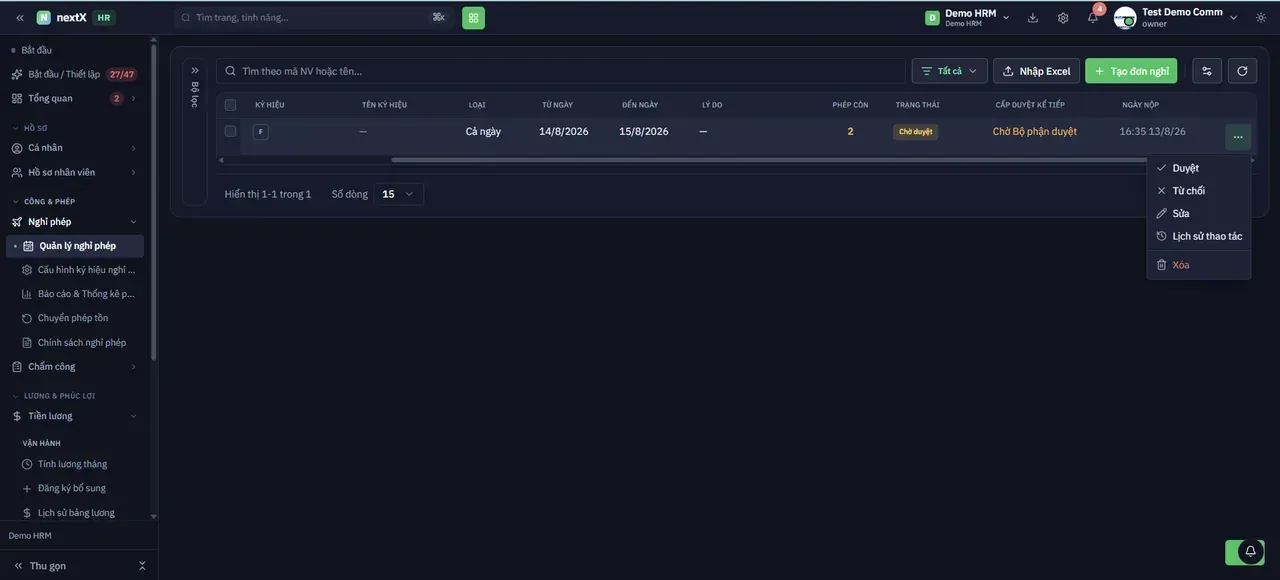Click the download icon in the top bar
This screenshot has width=1280, height=580.
(x=1033, y=18)
